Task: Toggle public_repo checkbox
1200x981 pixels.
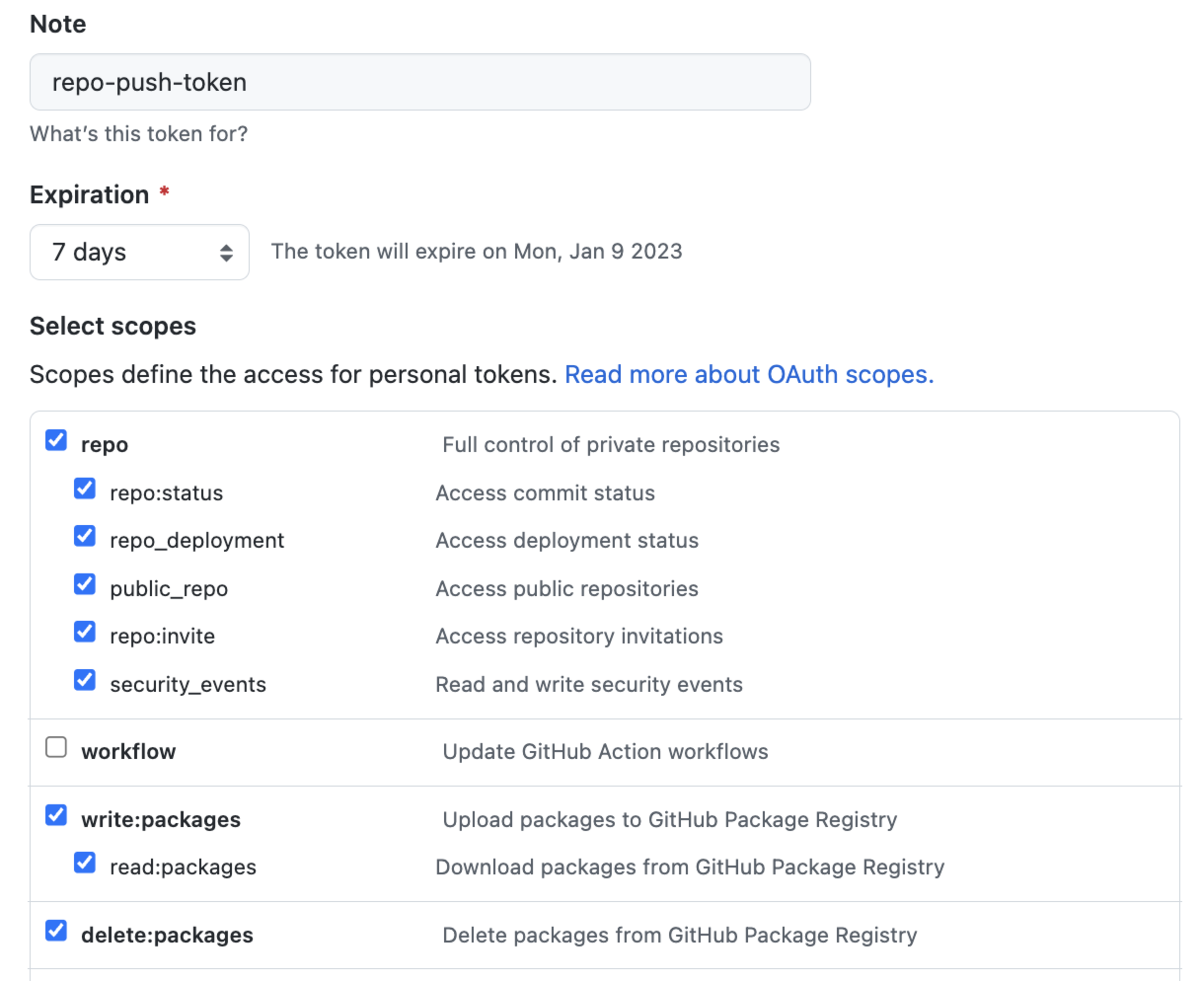Action: 85,584
